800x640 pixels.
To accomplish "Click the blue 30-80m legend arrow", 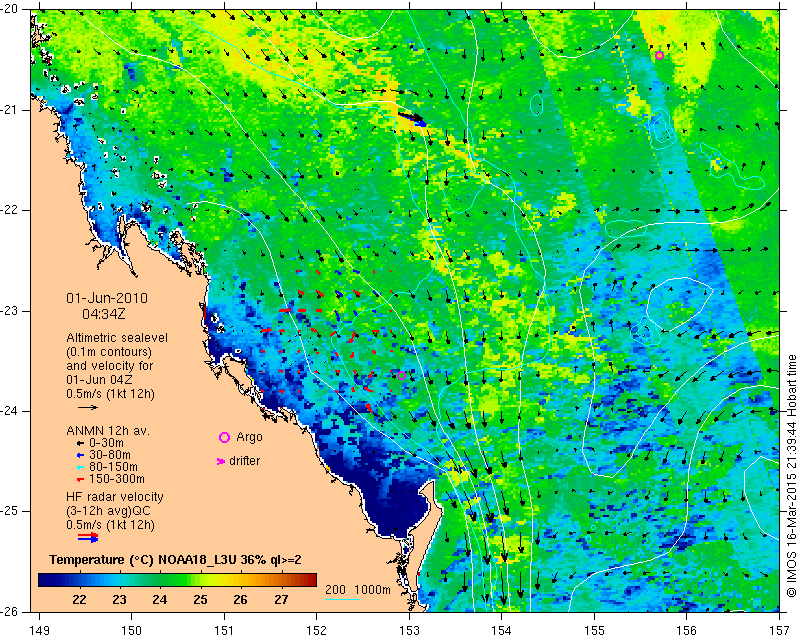I will point(80,455).
